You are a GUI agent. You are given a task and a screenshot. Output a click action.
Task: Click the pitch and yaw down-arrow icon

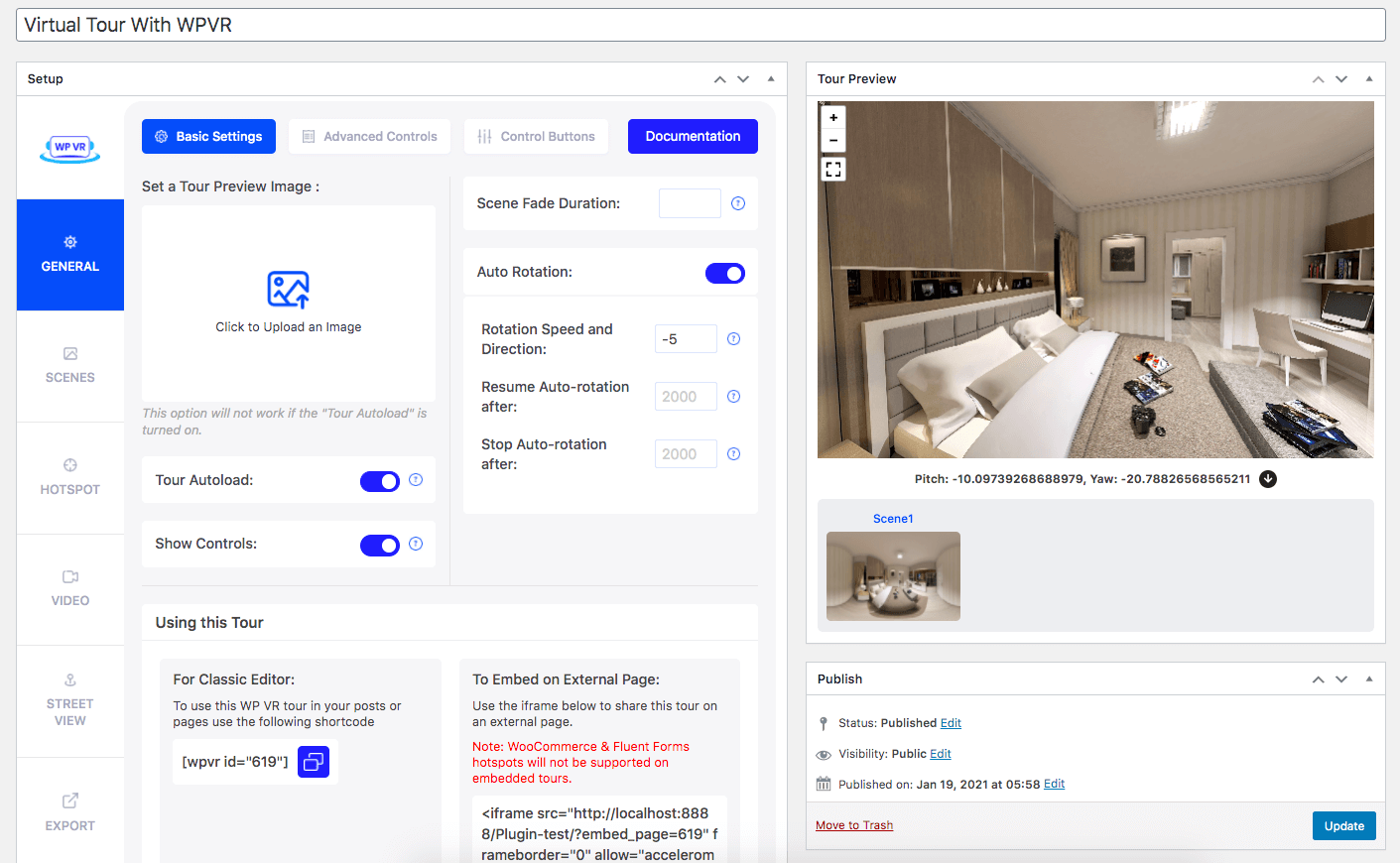pyautogui.click(x=1268, y=479)
